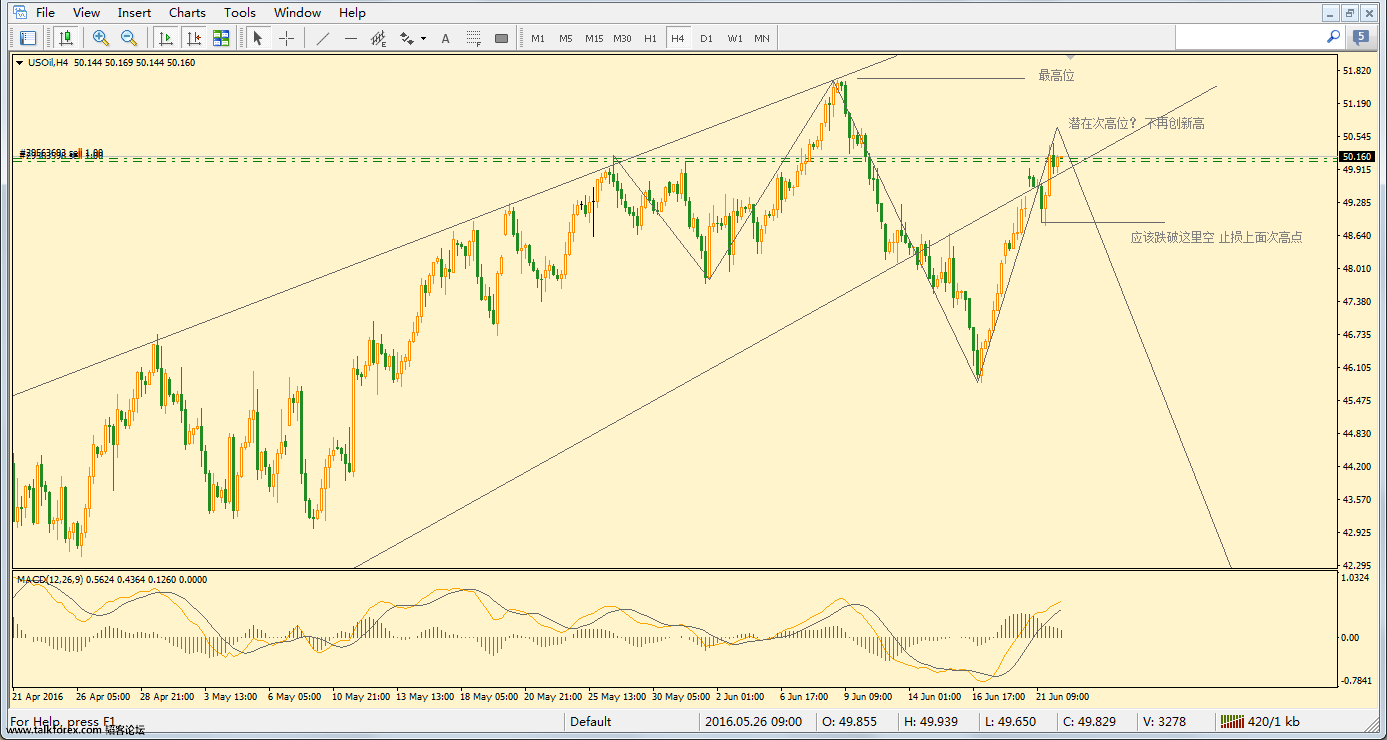Select the 应该跌破这里空 chart annotation
1387x740 pixels.
pyautogui.click(x=1216, y=237)
